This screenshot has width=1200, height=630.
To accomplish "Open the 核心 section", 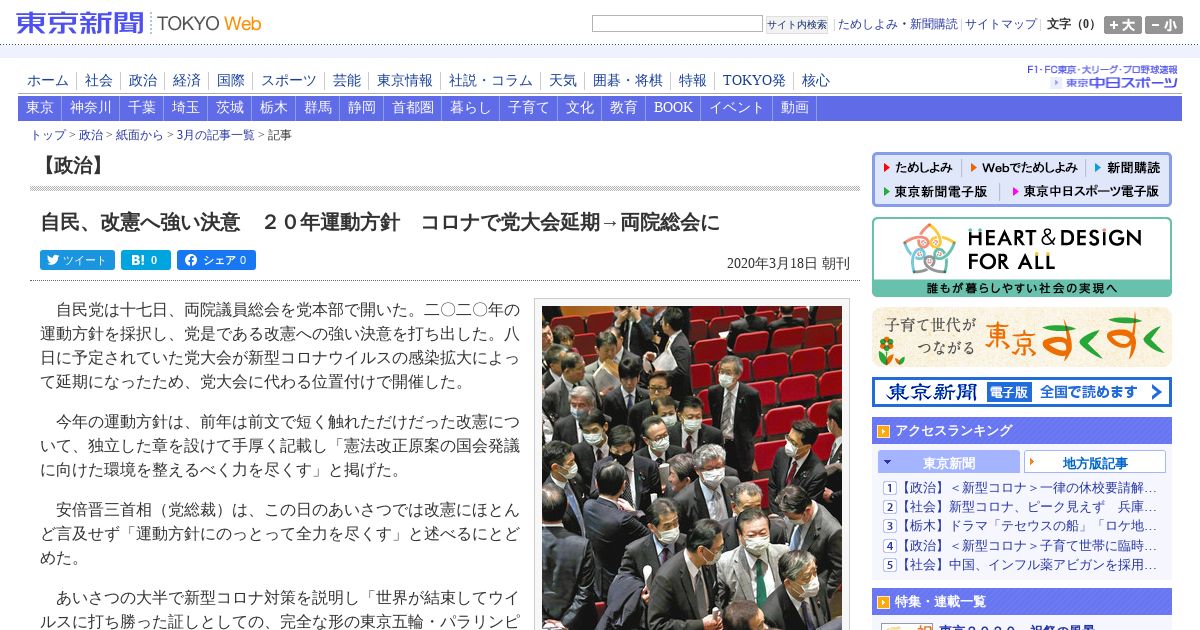I will [x=816, y=81].
